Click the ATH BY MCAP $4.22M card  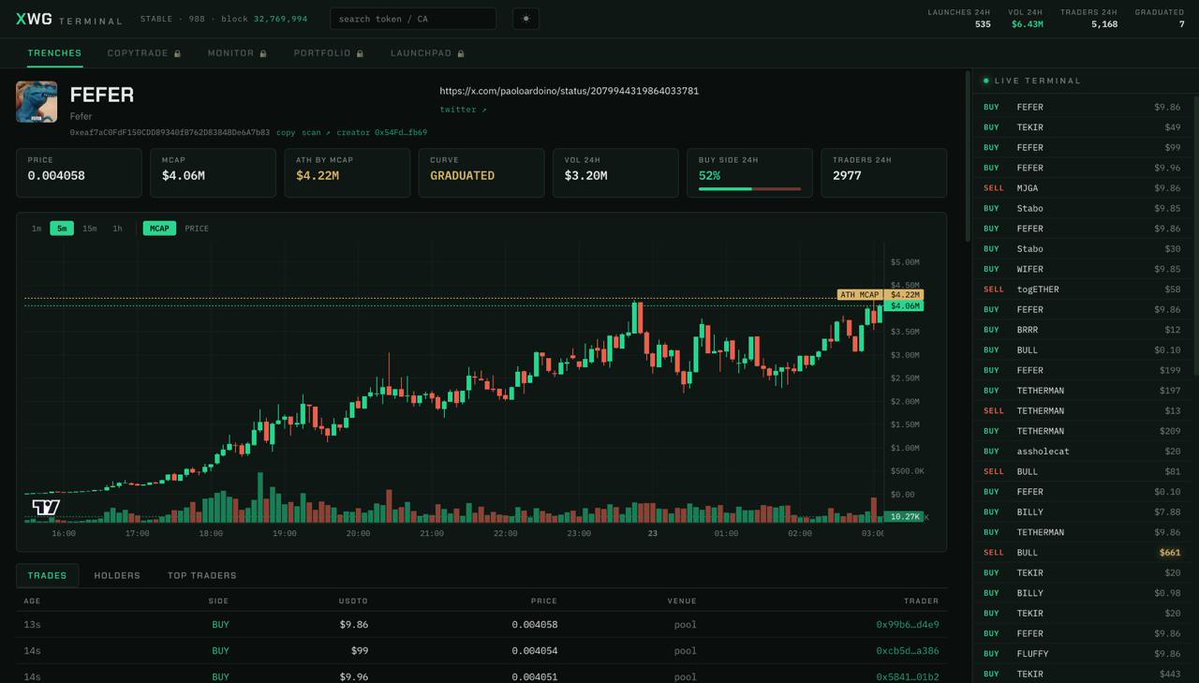tap(347, 173)
